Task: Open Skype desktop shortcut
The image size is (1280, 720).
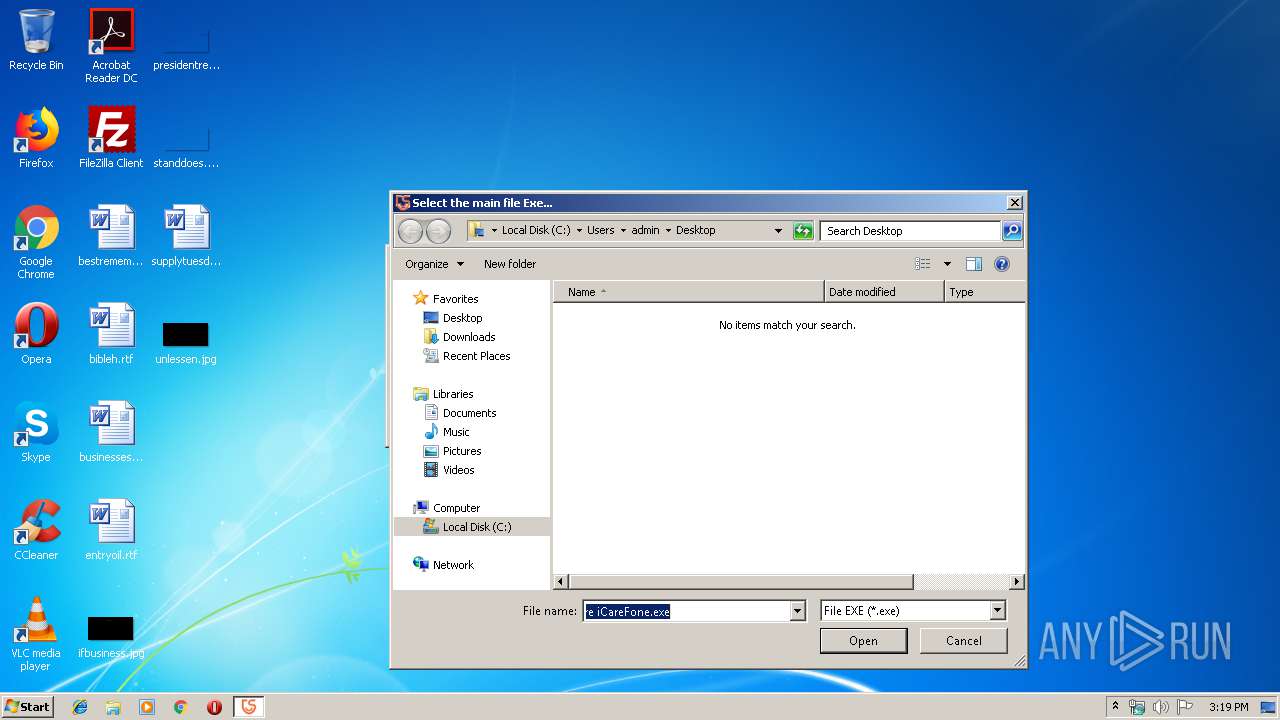Action: tap(36, 432)
